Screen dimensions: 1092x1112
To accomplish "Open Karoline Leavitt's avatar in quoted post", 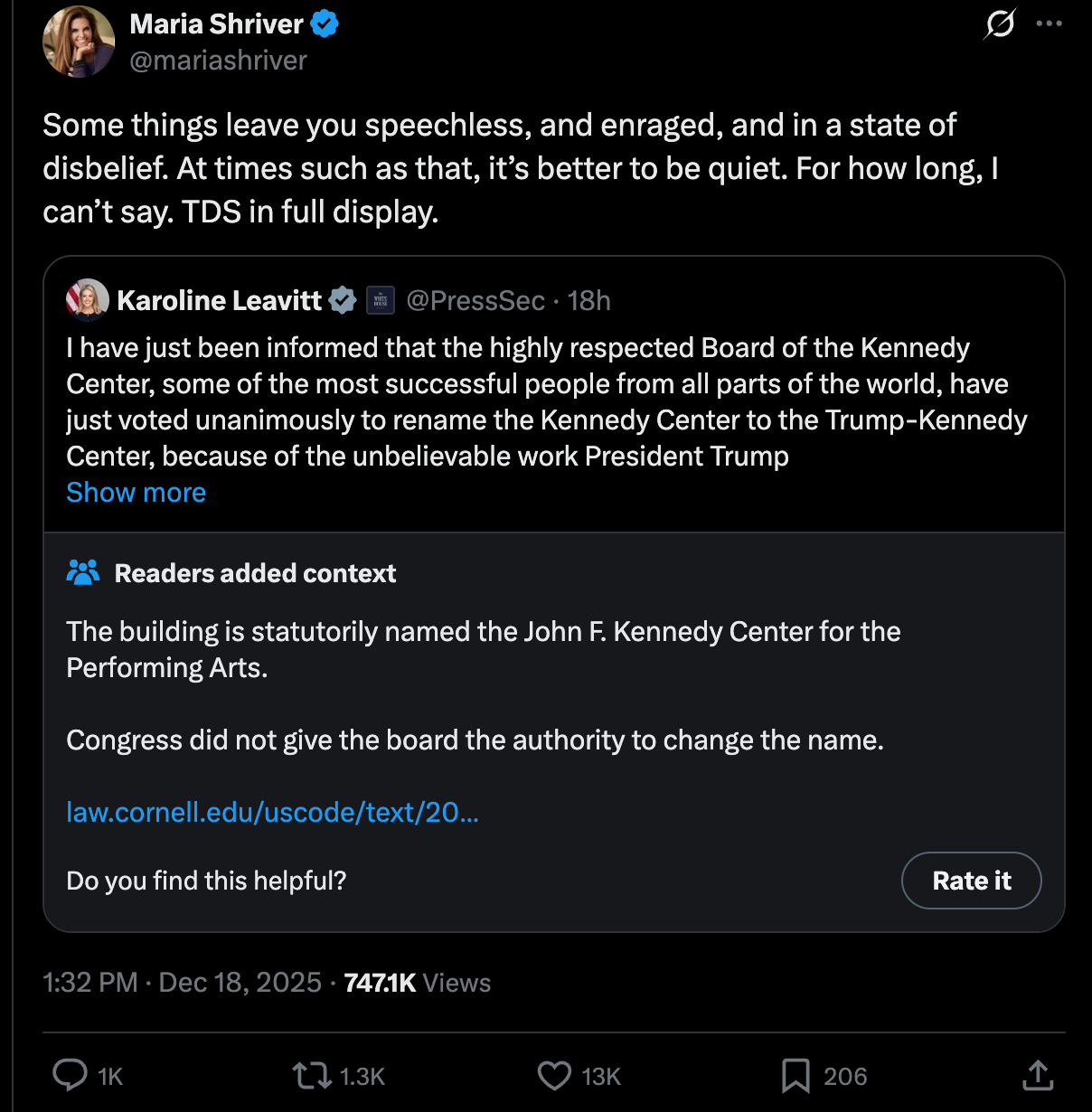I will click(88, 300).
